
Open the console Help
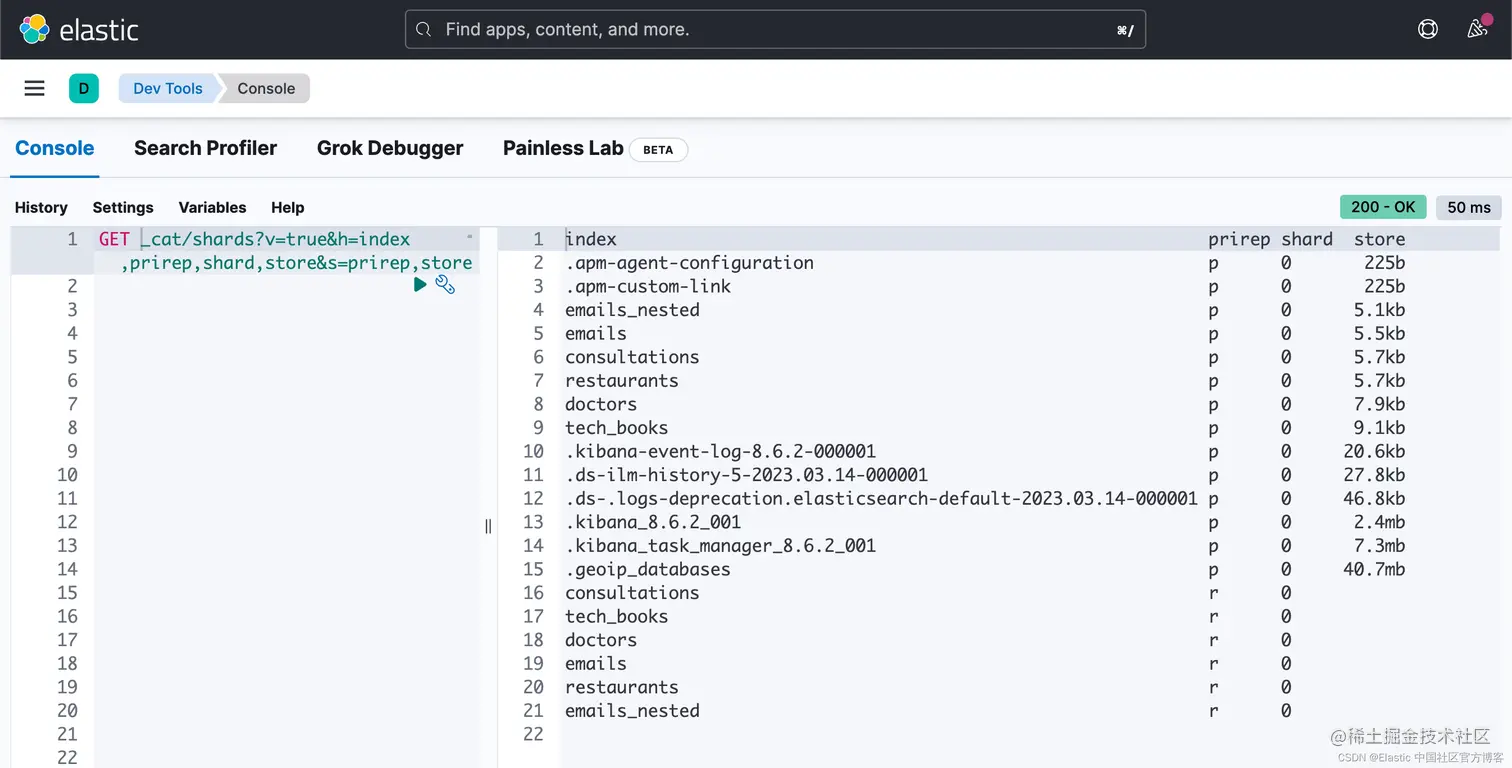(287, 207)
